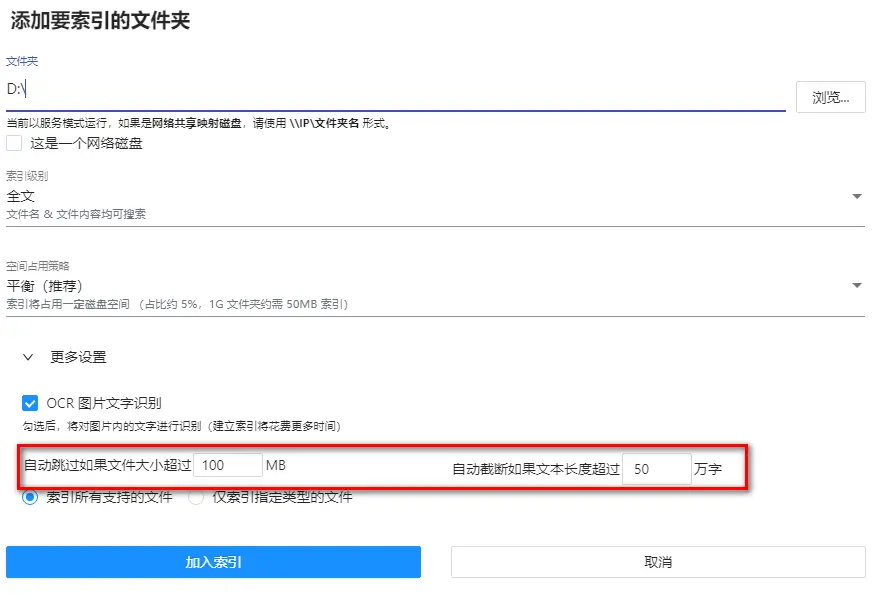Click the 索引级别 field label

pyautogui.click(x=27, y=176)
